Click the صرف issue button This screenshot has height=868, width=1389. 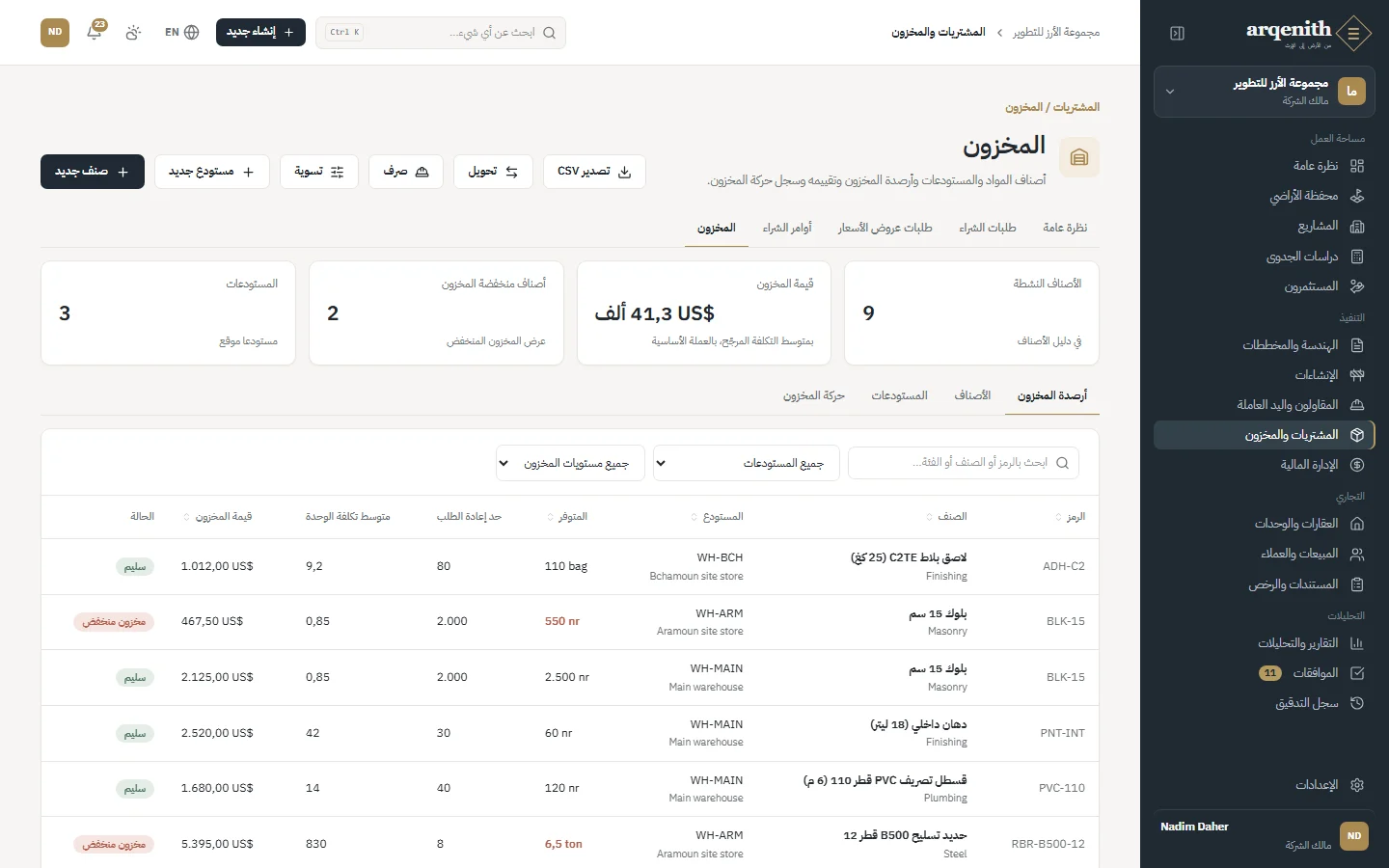406,172
